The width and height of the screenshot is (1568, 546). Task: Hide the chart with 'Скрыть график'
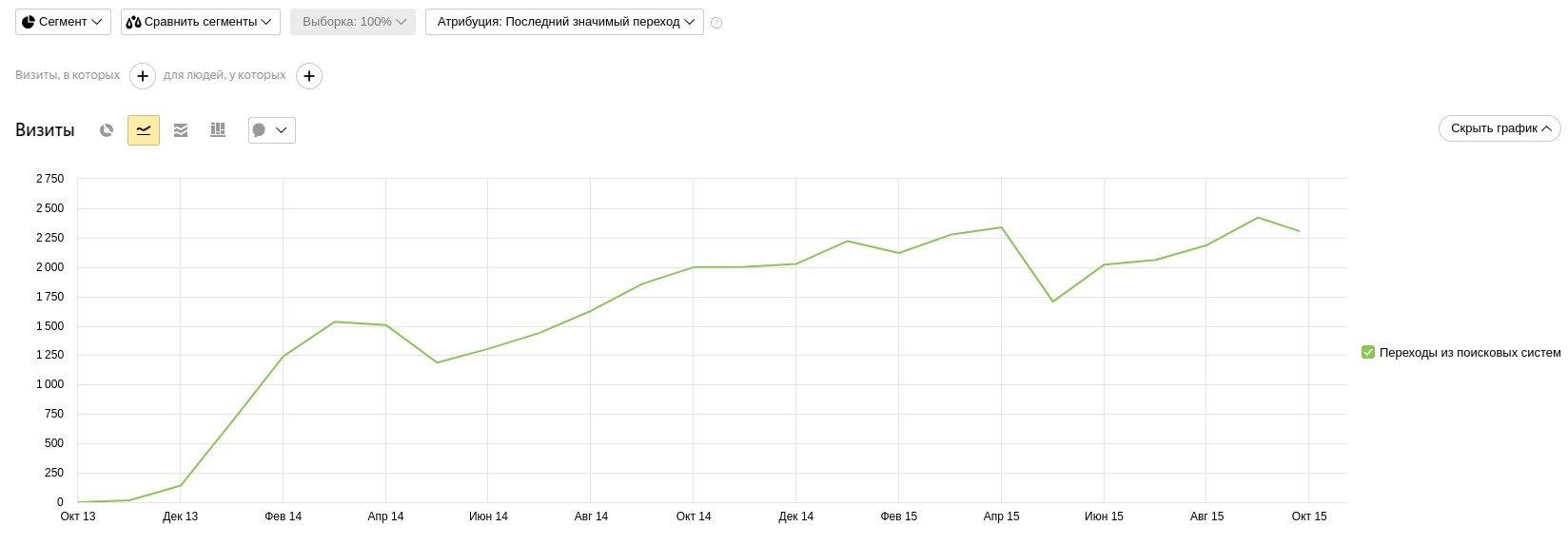coord(1499,128)
